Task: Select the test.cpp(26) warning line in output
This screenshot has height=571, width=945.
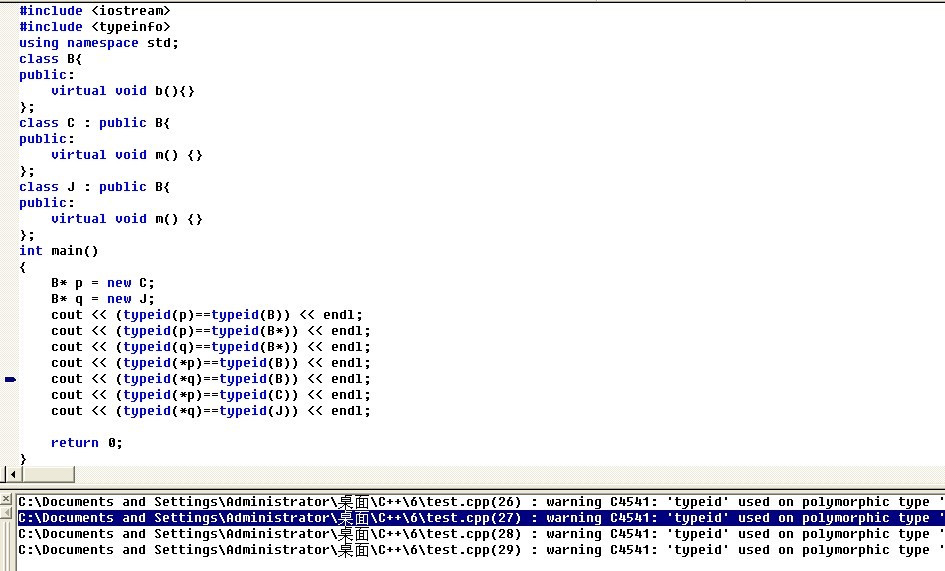Action: [480, 502]
